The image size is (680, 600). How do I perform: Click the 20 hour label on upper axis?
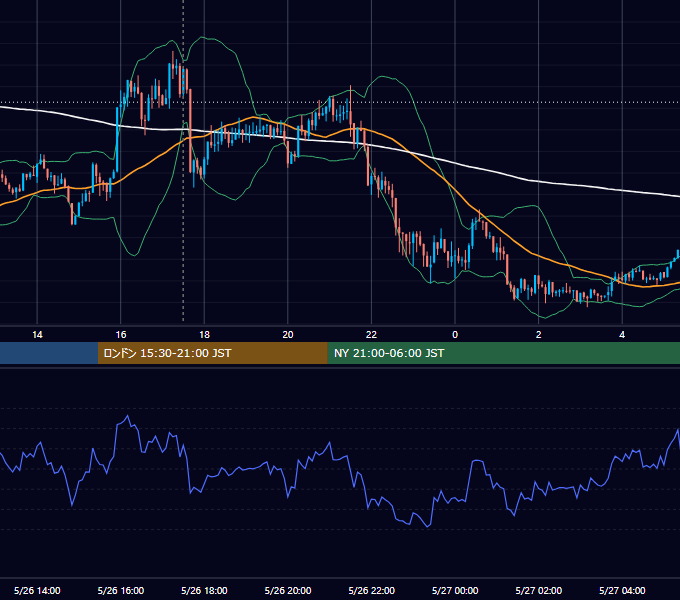click(x=288, y=335)
